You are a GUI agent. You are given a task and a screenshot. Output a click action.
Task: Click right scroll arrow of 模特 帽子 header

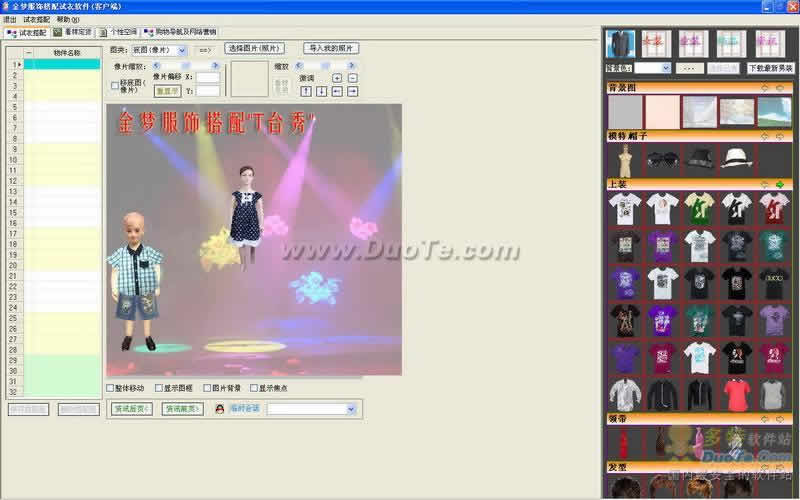[780, 136]
